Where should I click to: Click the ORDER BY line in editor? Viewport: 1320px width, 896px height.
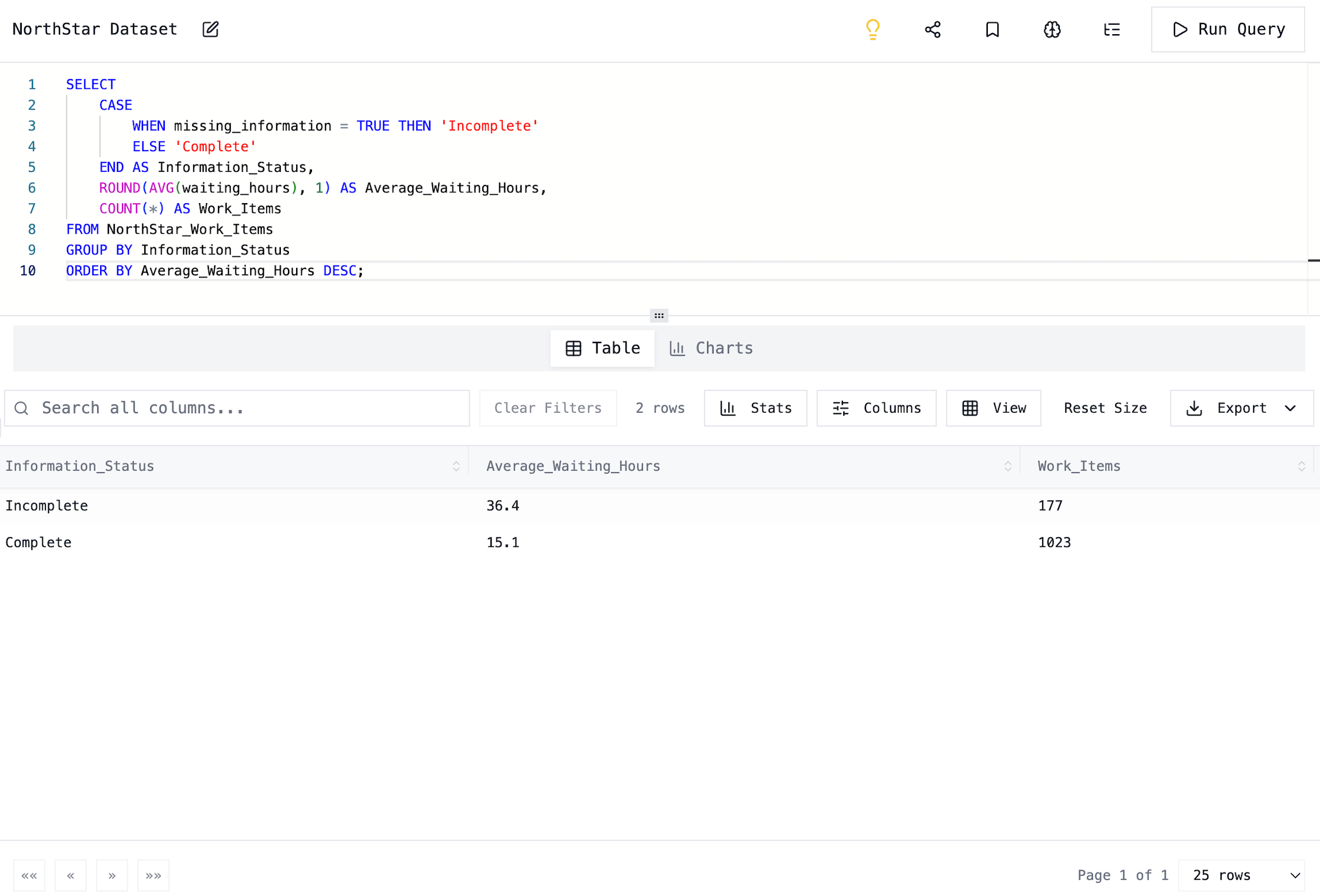coord(215,271)
